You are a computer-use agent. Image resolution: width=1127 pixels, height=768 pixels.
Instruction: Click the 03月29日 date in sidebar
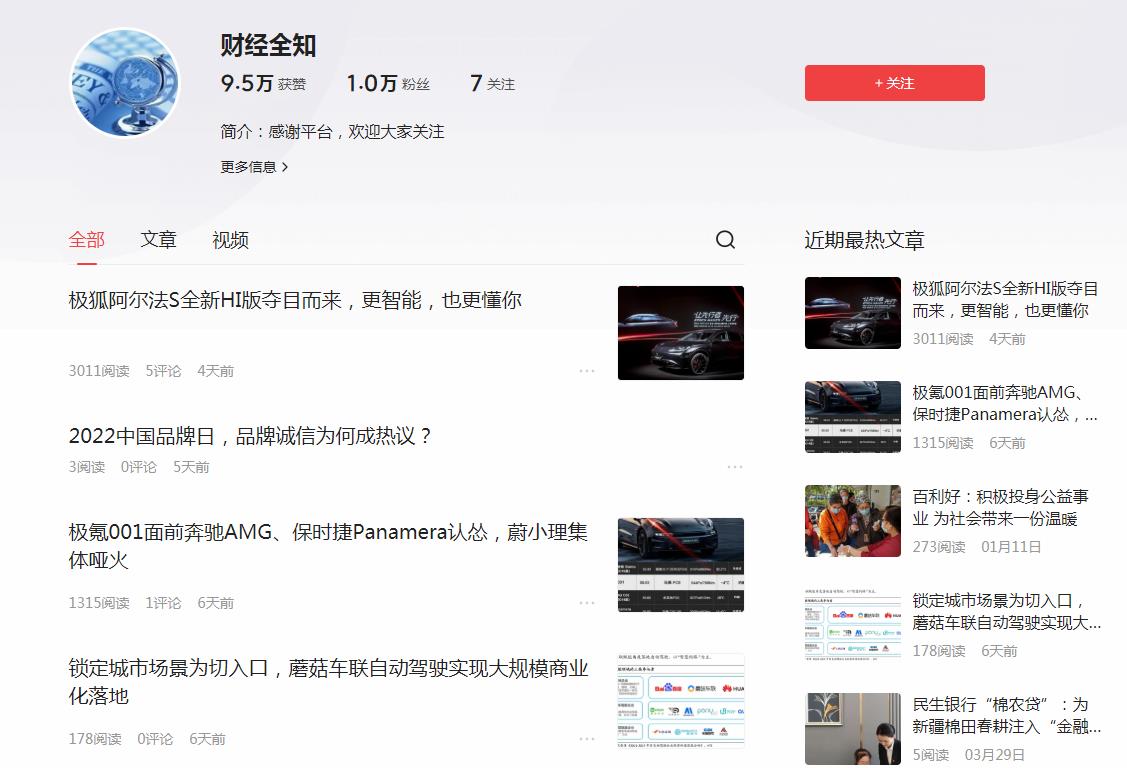tap(995, 755)
